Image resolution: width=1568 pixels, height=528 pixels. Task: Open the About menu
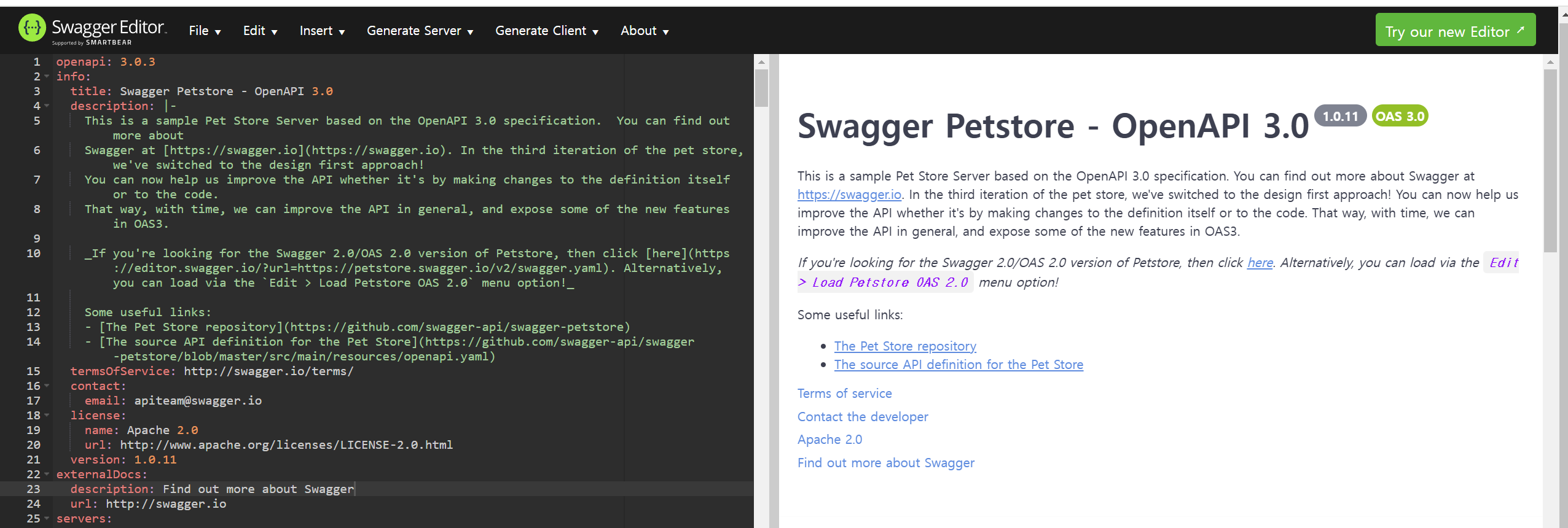[x=645, y=31]
